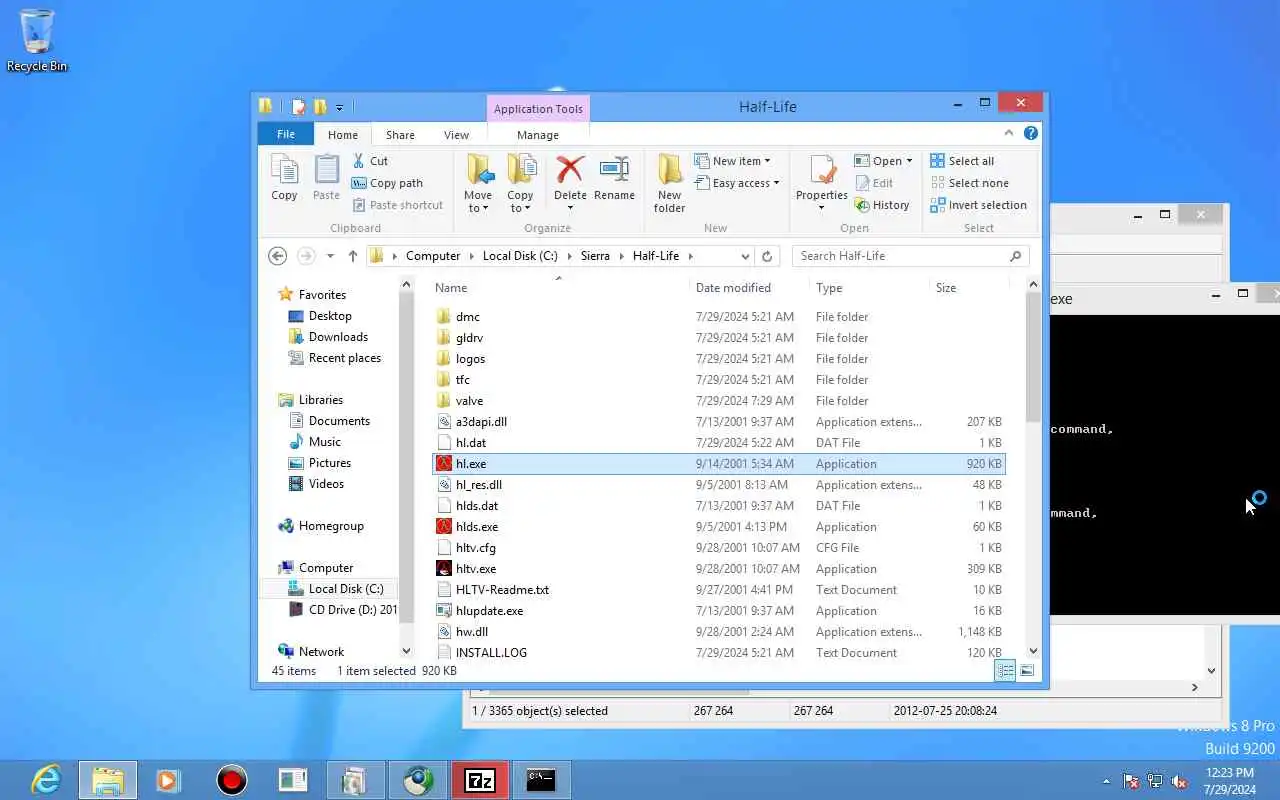The image size is (1280, 800).
Task: Select Downloads in Favorites
Action: pyautogui.click(x=338, y=337)
